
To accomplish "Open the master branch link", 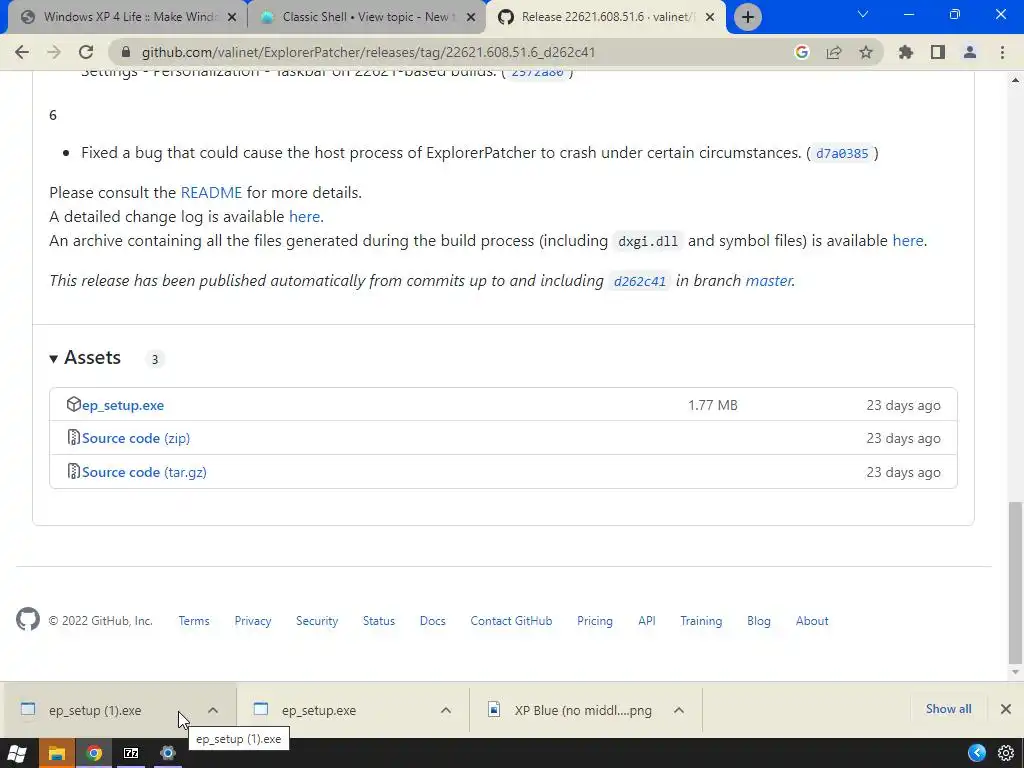I will (769, 281).
